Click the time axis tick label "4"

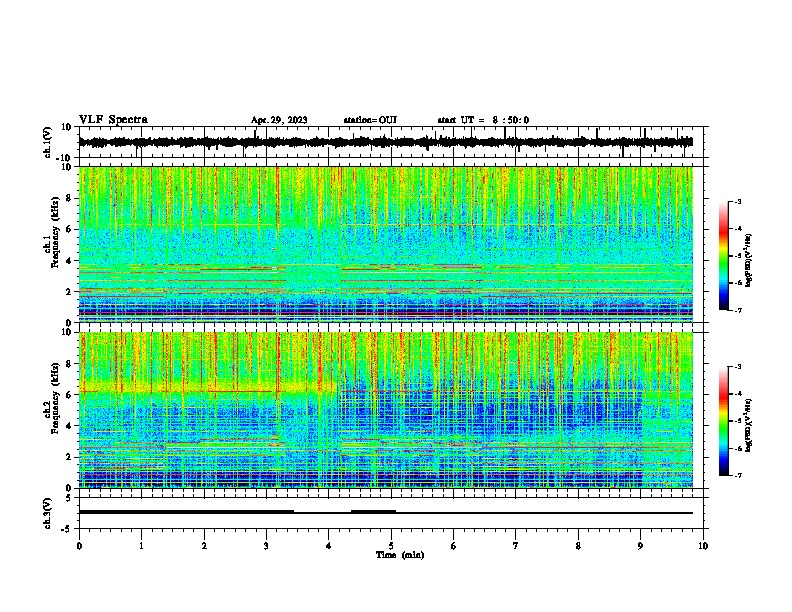(329, 546)
